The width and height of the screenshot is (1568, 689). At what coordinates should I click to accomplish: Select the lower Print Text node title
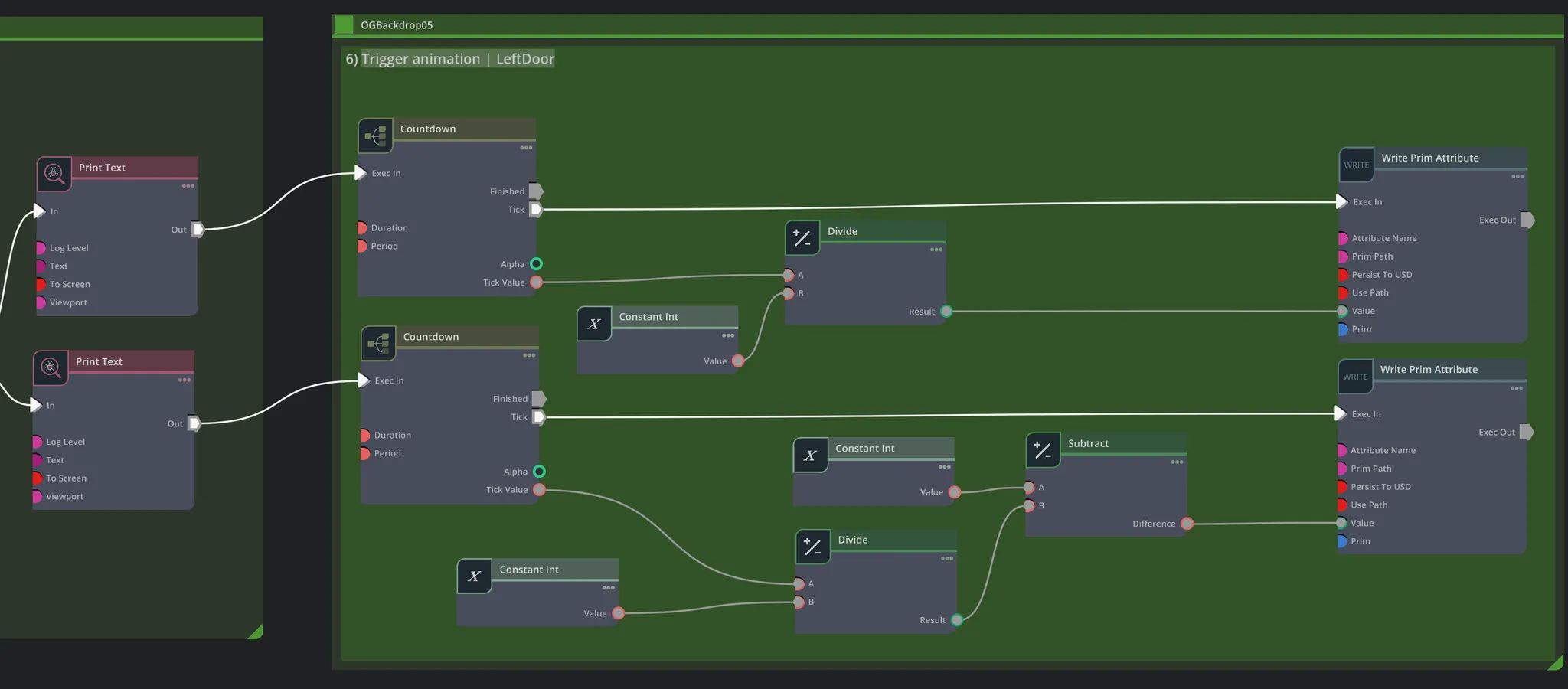point(99,361)
